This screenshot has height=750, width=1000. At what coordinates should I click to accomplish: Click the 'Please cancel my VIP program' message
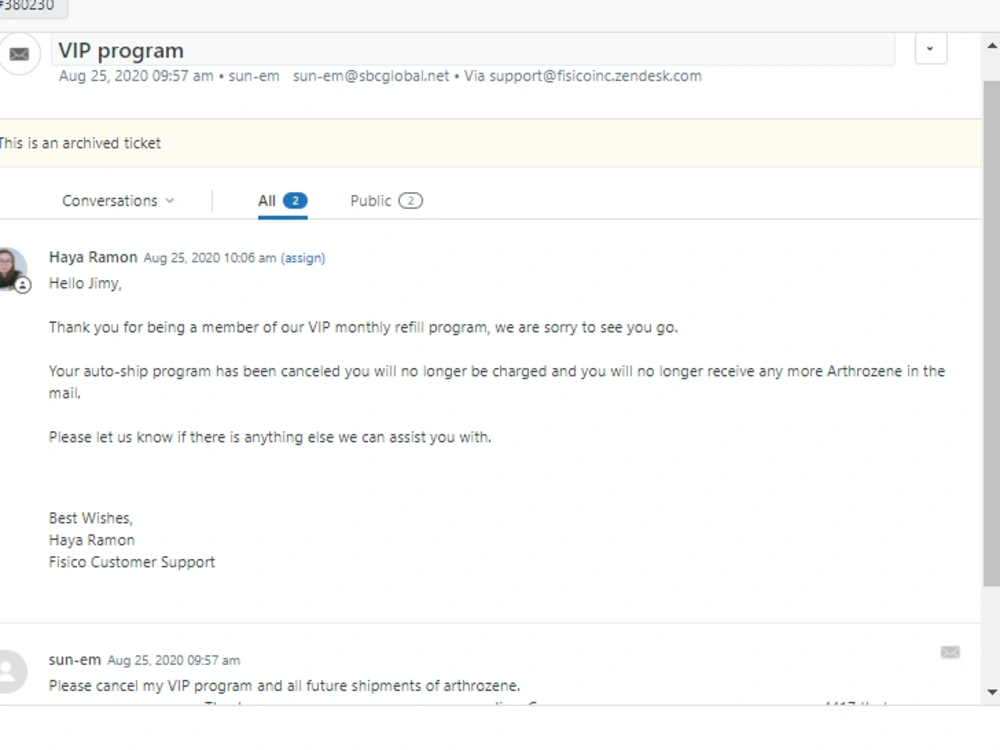284,686
